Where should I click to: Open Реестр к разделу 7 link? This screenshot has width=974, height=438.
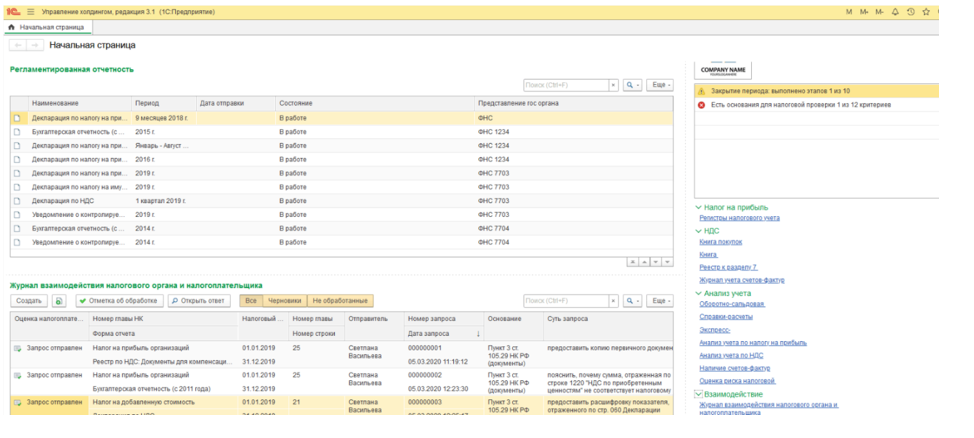728,267
